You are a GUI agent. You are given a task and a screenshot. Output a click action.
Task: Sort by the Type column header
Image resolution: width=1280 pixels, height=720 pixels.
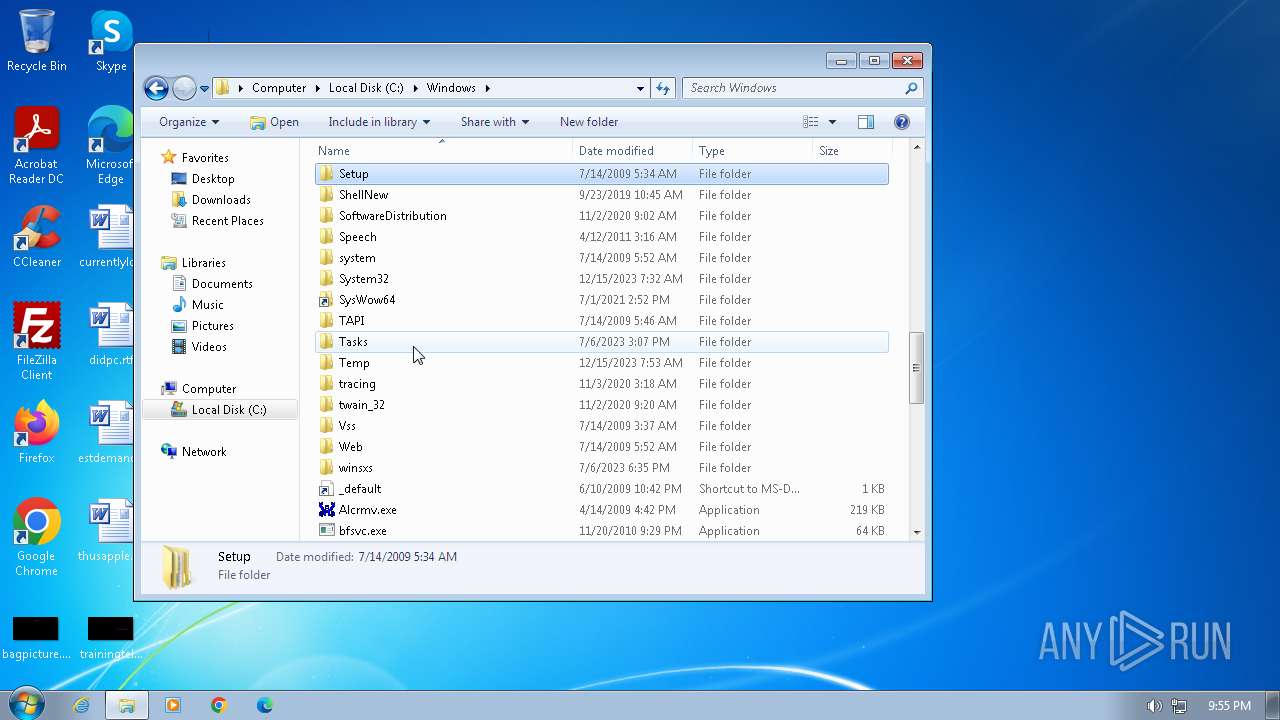tap(754, 151)
